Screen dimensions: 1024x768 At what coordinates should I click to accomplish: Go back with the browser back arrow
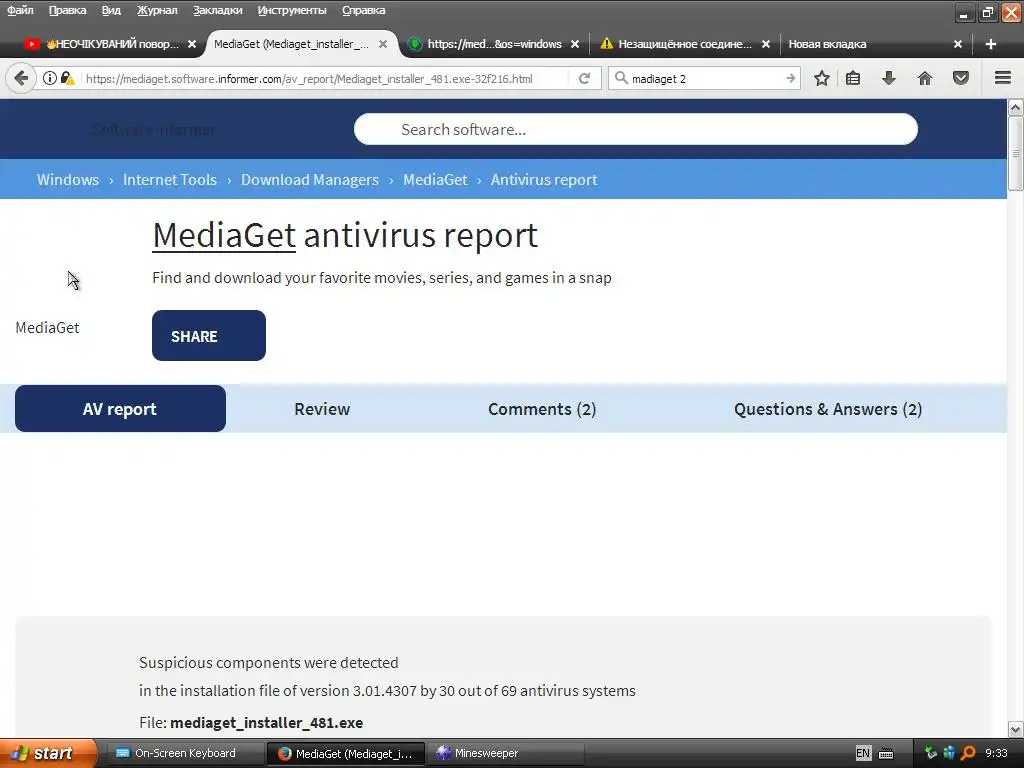click(x=21, y=78)
